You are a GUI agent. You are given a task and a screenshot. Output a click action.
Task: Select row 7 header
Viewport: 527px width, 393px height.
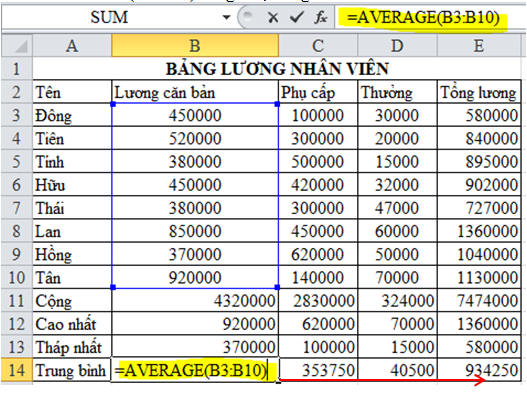(17, 208)
